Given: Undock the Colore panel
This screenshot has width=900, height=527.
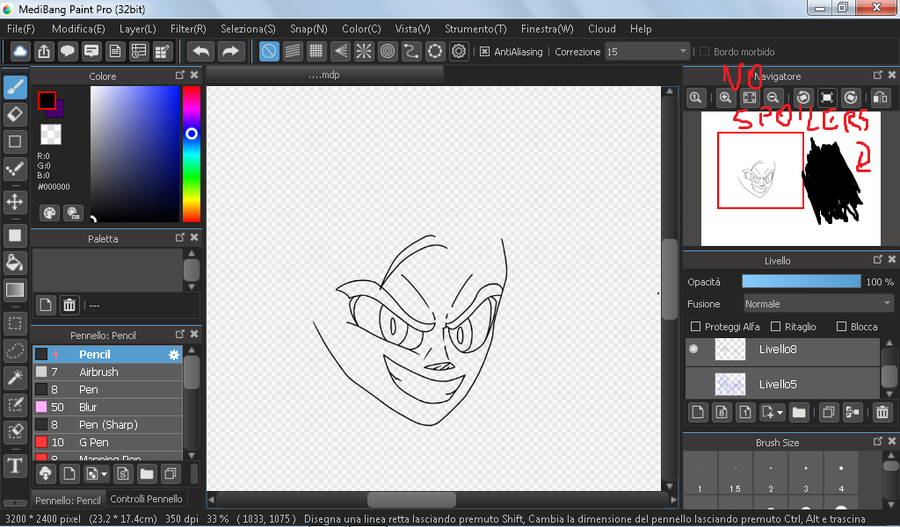Looking at the screenshot, I should point(180,75).
